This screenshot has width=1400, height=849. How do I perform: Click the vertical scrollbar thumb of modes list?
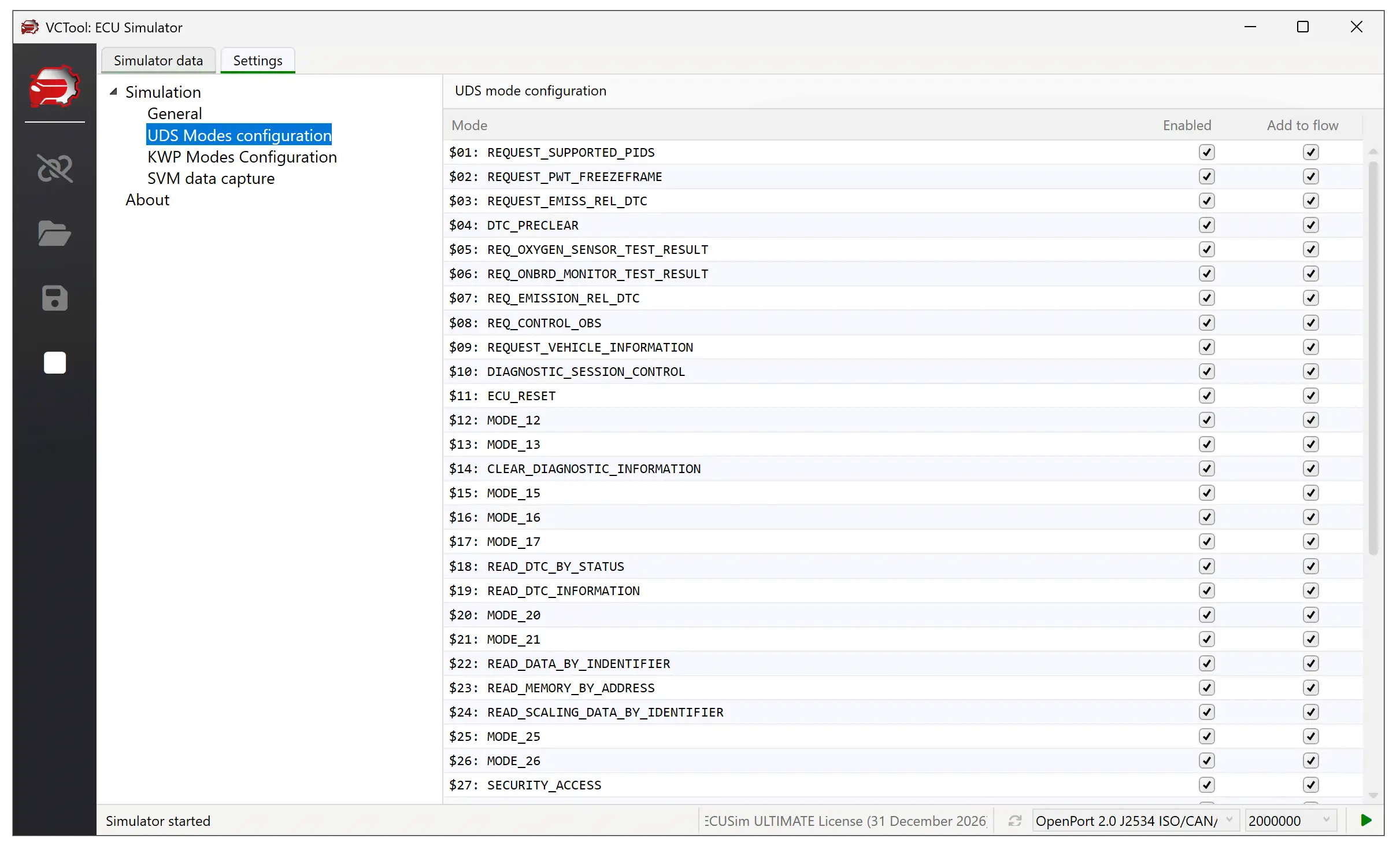pyautogui.click(x=1373, y=359)
